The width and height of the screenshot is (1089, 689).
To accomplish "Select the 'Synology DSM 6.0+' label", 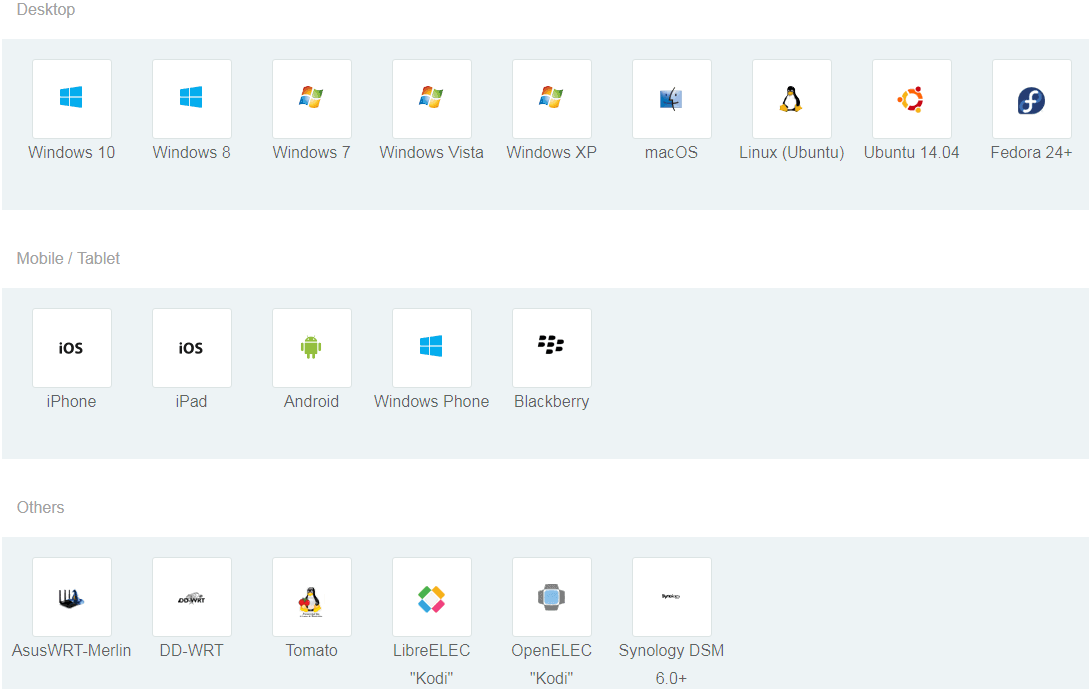I will tap(672, 664).
